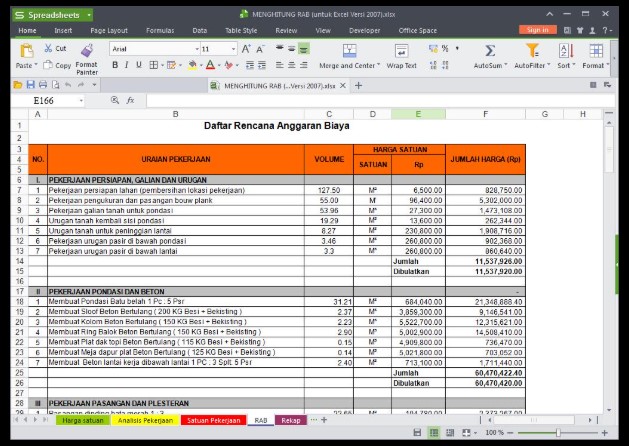The image size is (629, 446).
Task: Click the Sign in button
Action: click(538, 30)
